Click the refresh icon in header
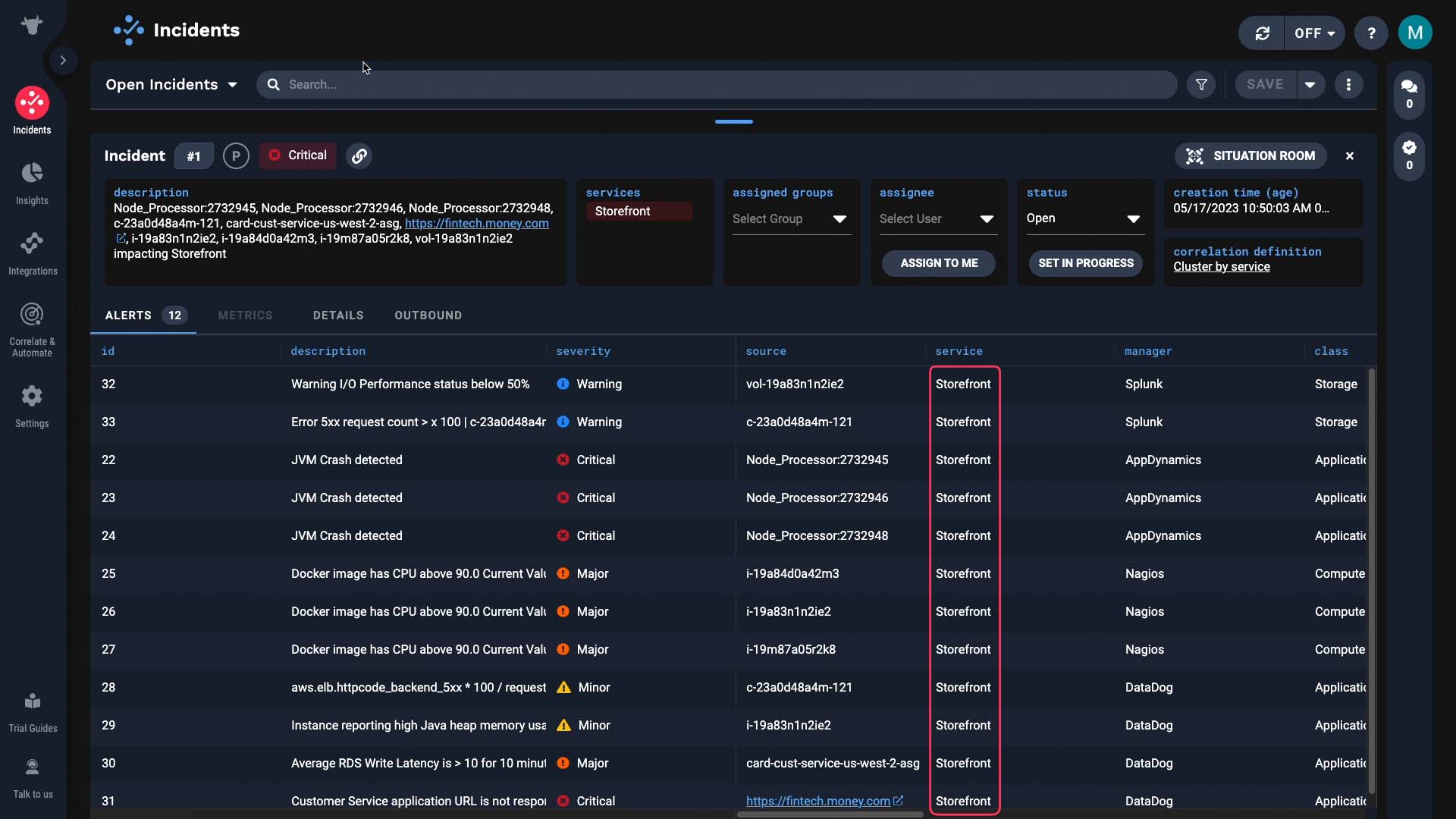The image size is (1456, 819). click(x=1262, y=33)
